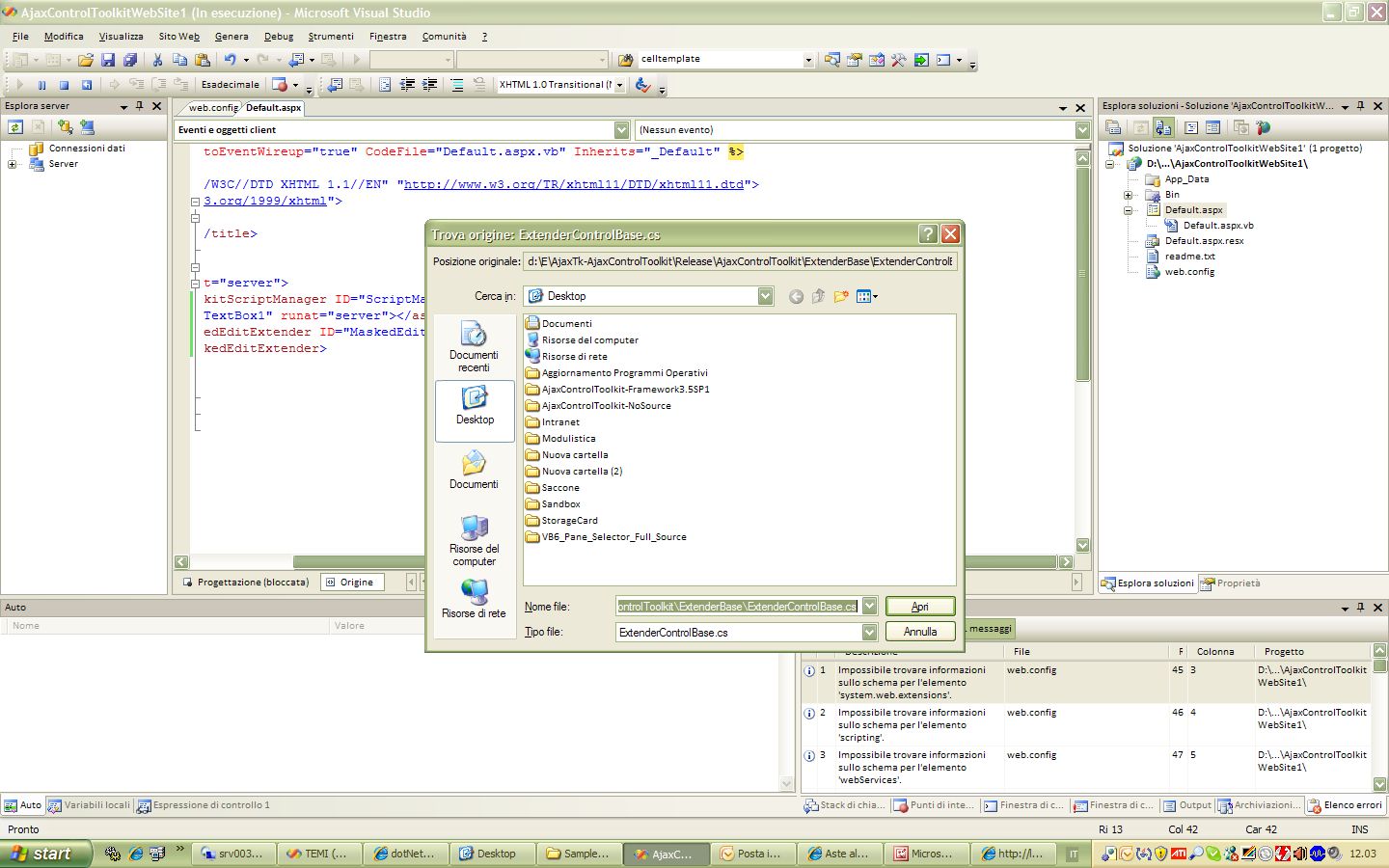Click the Properties icon in the Esplora soluzioni toolbar
This screenshot has width=1389, height=868.
pos(1113,127)
